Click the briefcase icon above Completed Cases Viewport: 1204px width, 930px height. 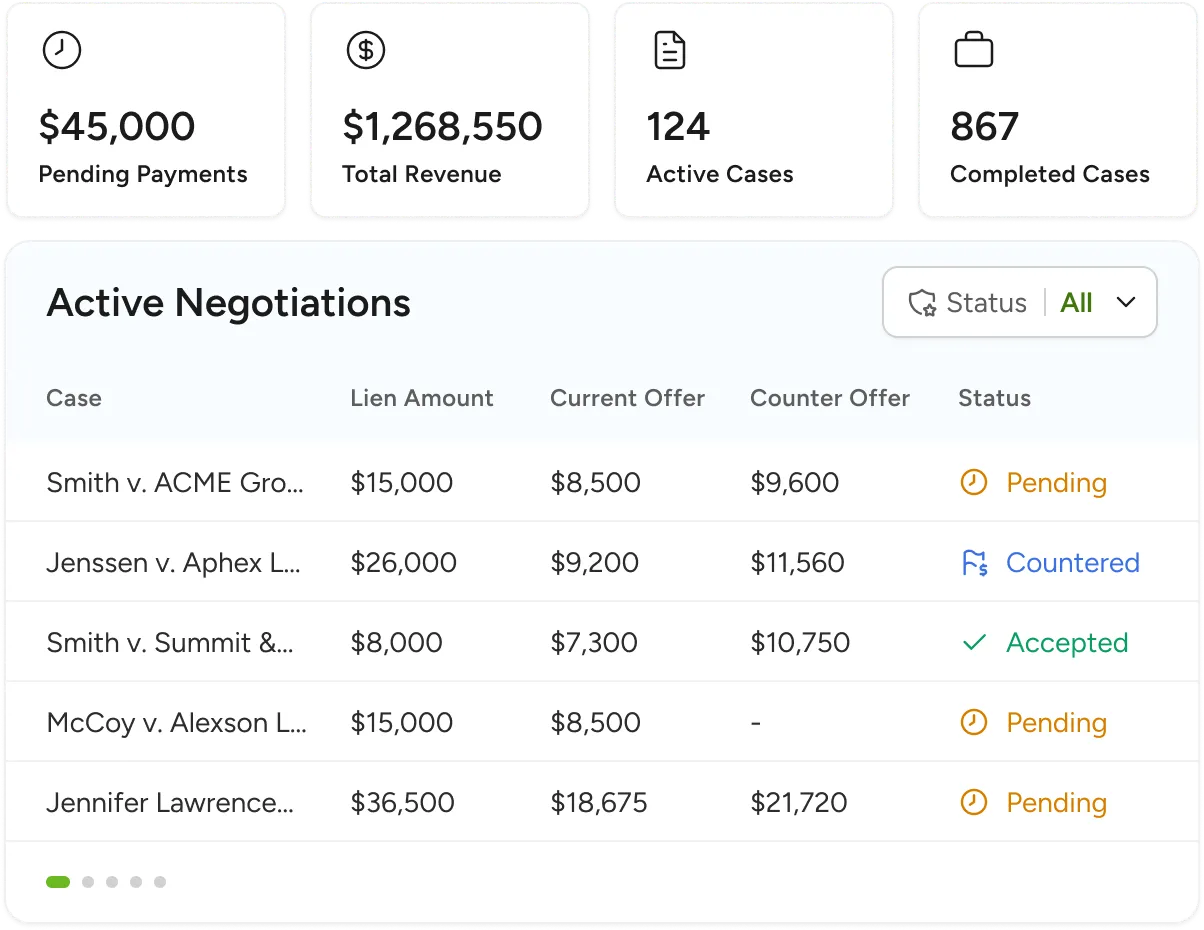point(973,50)
